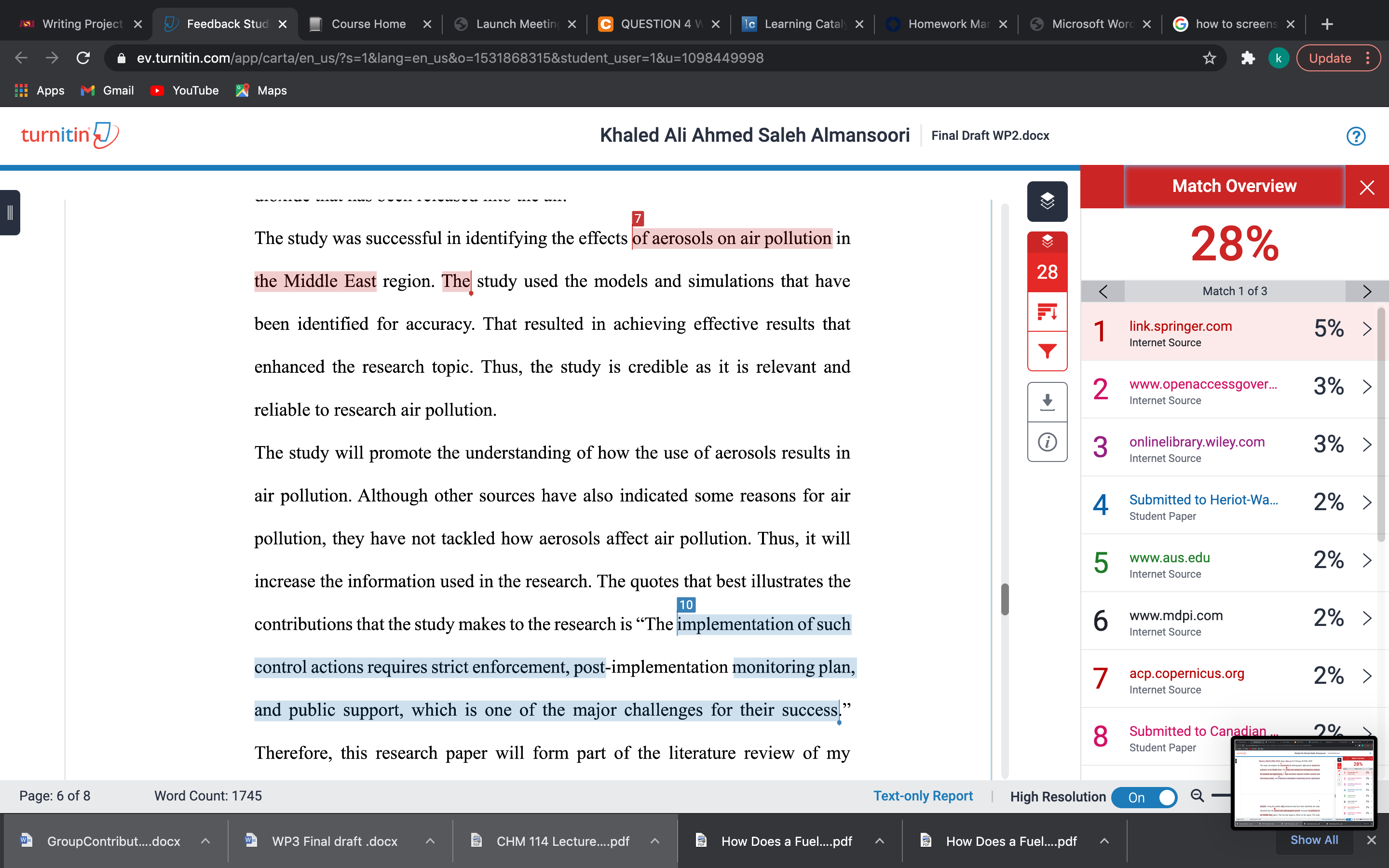Reload the page
Screen dimensions: 1389x868
point(83,58)
